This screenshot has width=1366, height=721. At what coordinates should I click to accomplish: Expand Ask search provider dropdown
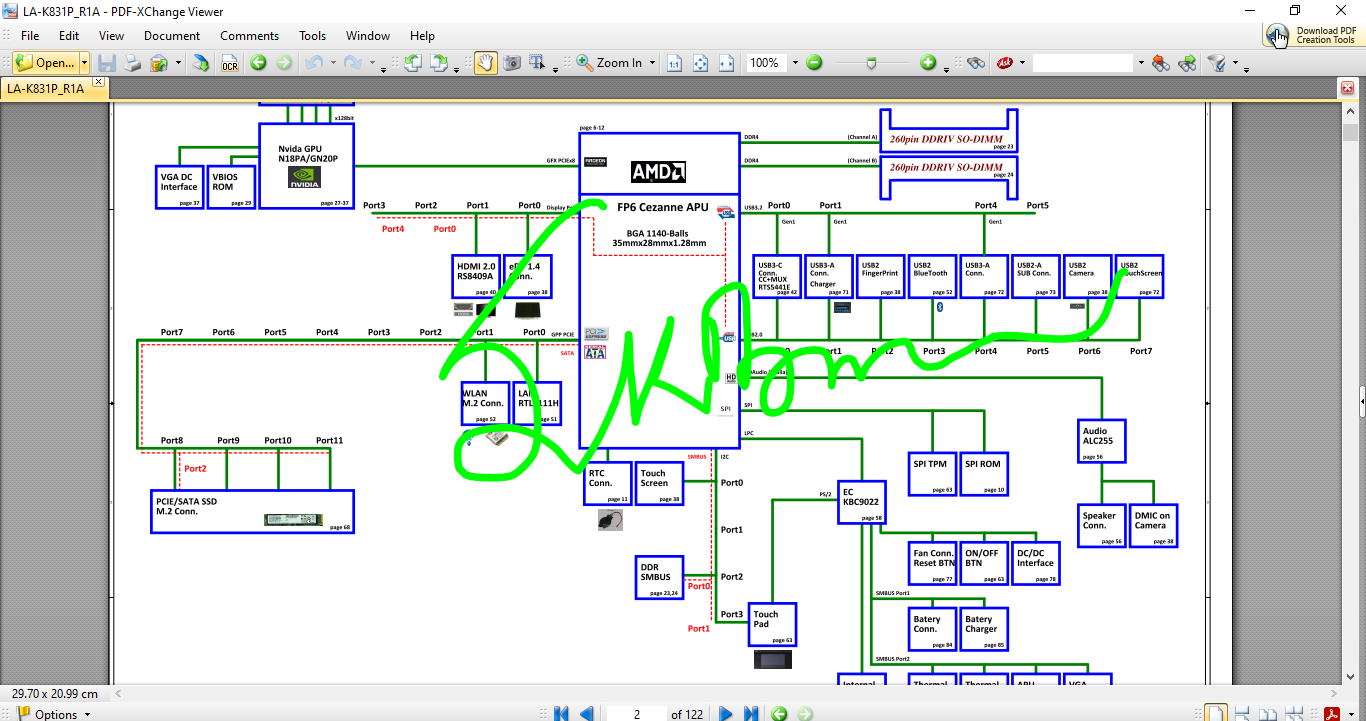[1023, 63]
